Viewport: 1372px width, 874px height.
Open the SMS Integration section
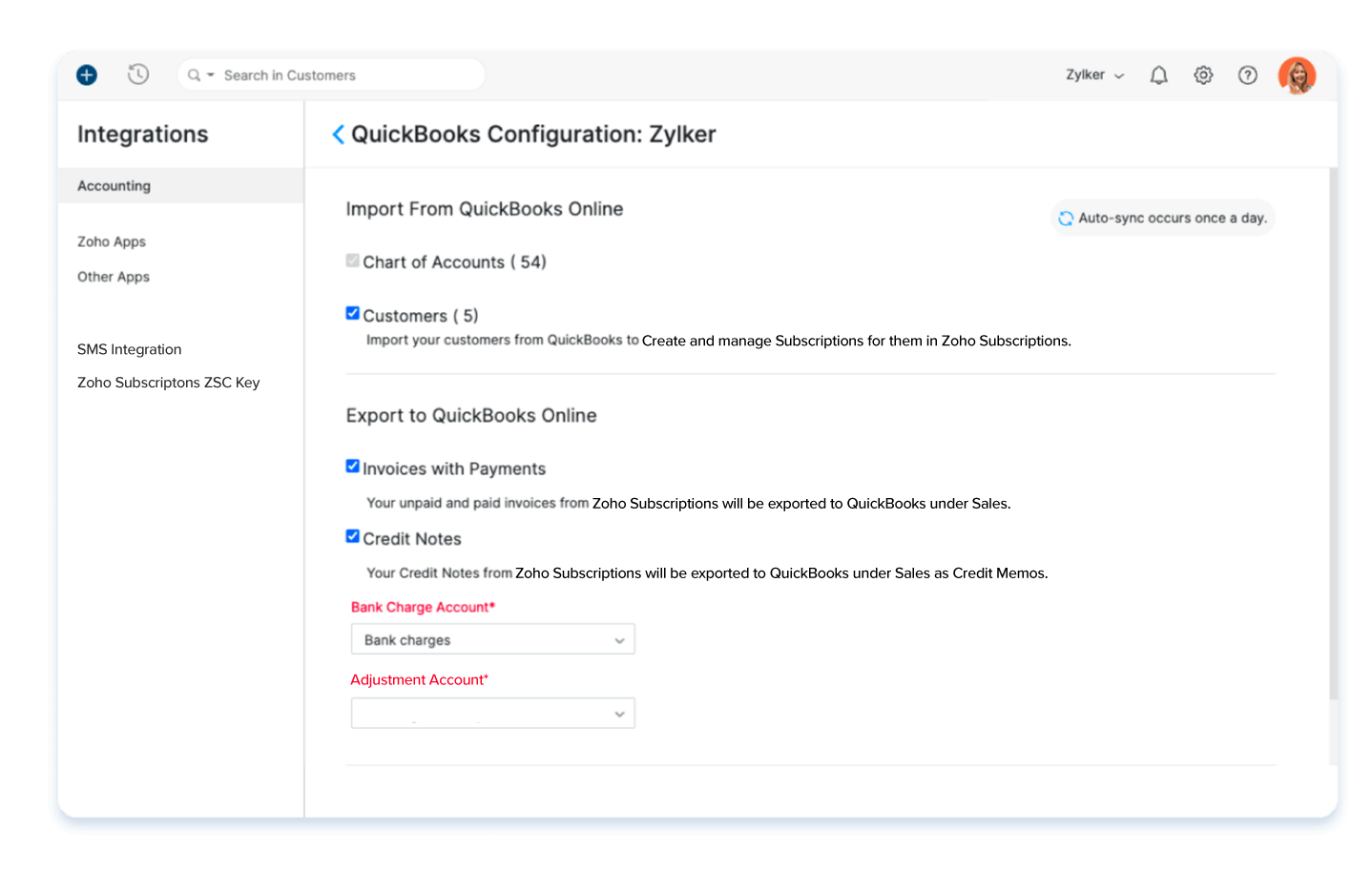click(129, 349)
